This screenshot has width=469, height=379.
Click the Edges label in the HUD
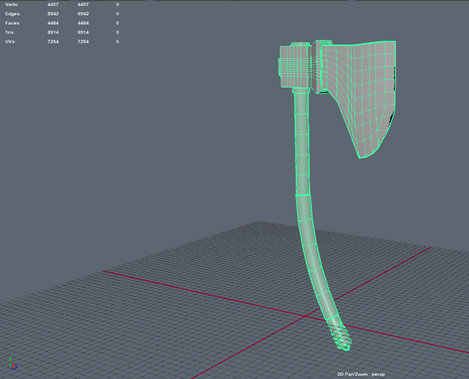13,14
